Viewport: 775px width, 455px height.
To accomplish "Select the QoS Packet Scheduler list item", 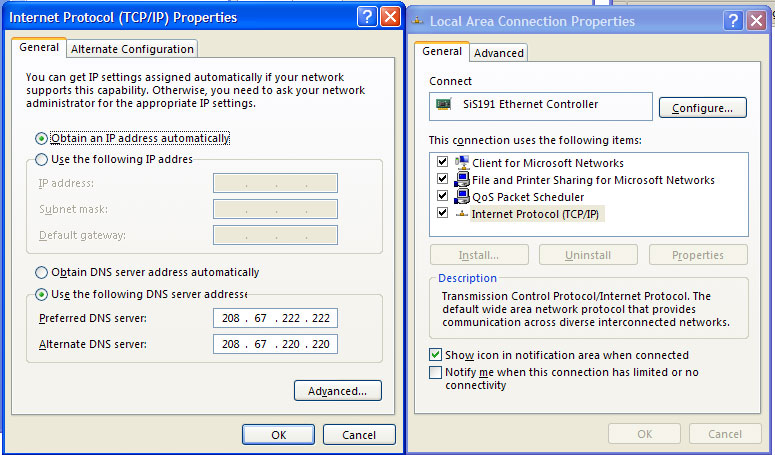I will pos(528,197).
